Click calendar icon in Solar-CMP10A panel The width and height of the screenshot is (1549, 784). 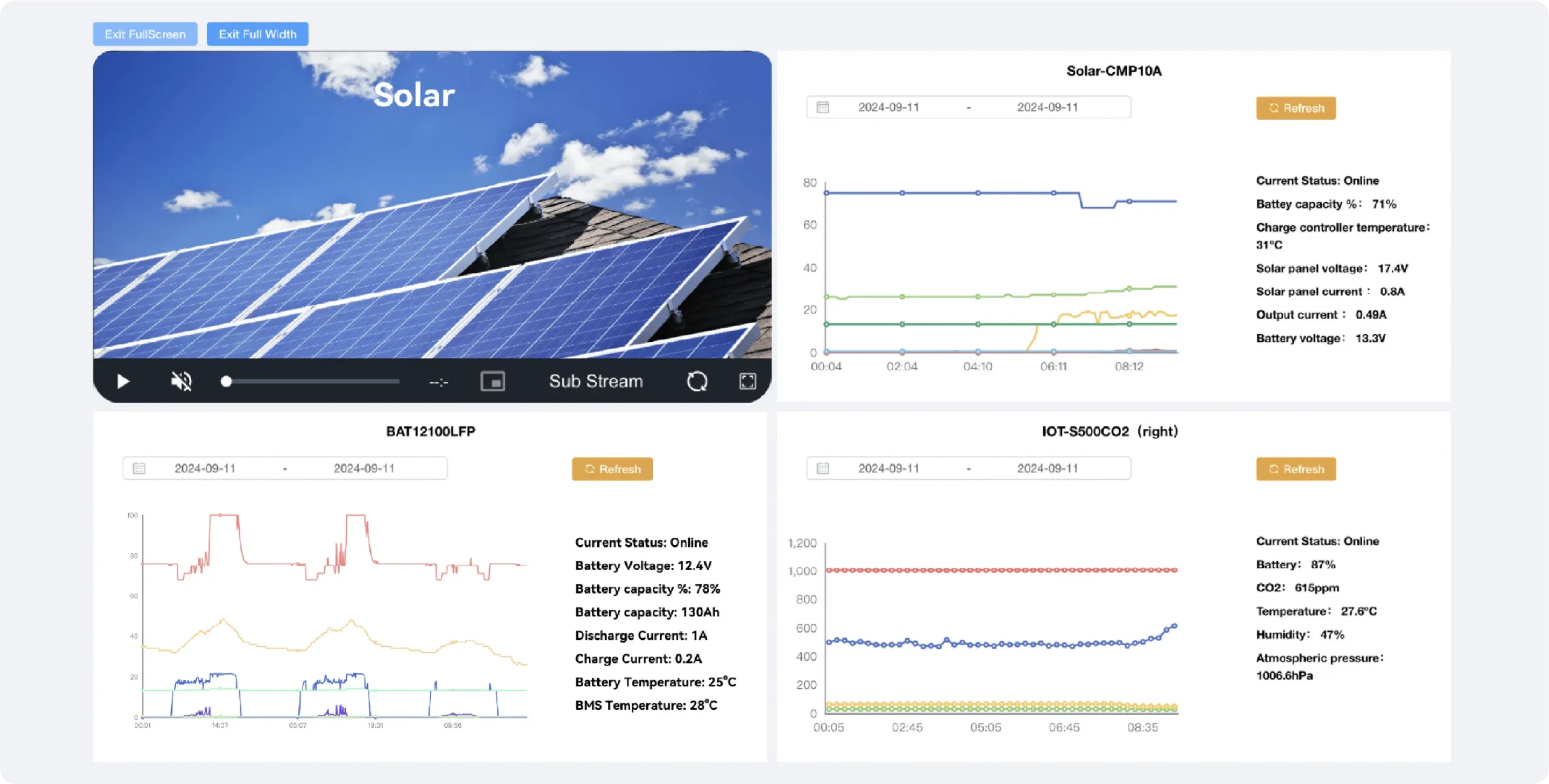(823, 107)
